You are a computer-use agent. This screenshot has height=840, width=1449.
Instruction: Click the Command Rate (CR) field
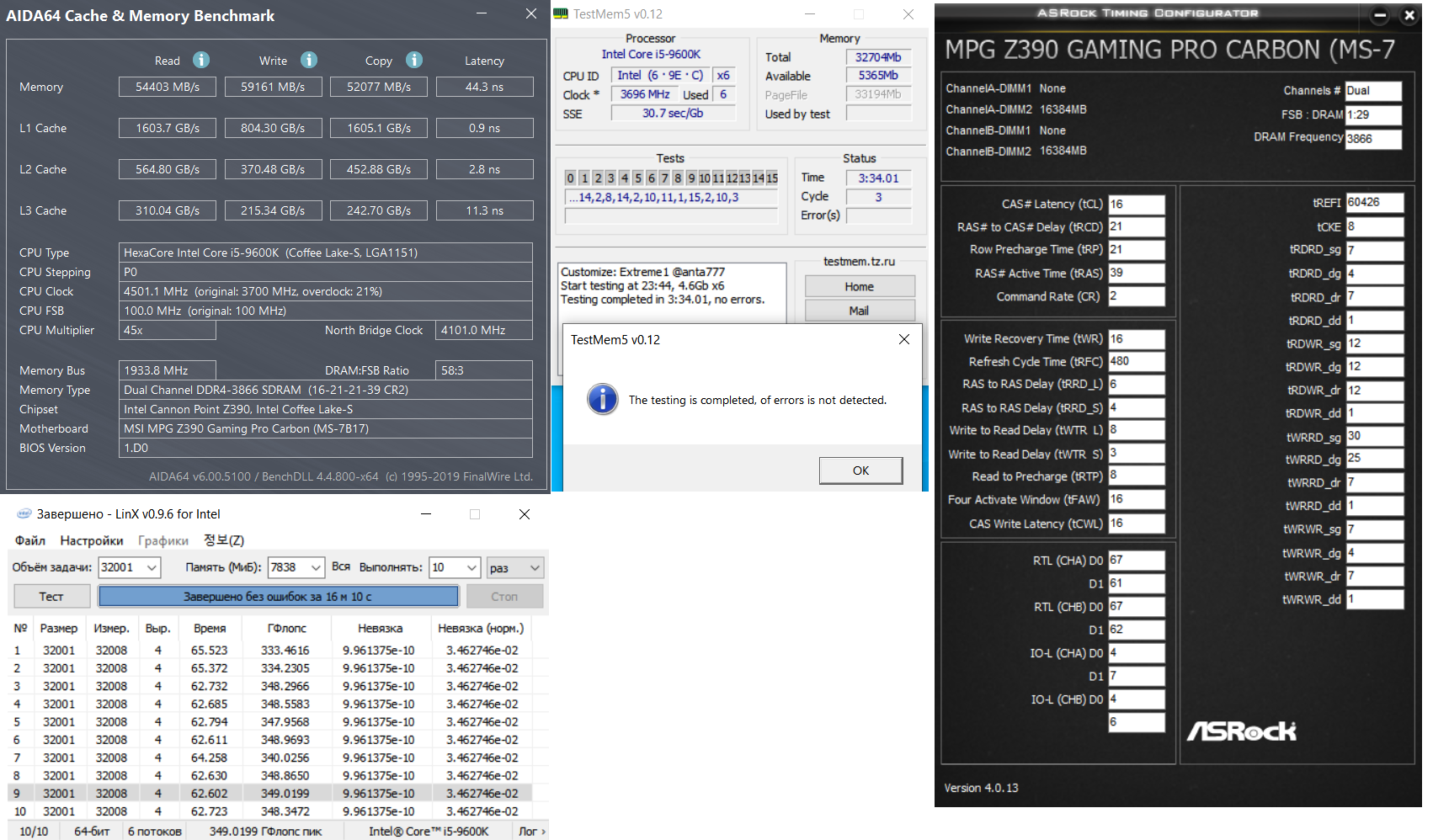[x=1137, y=296]
